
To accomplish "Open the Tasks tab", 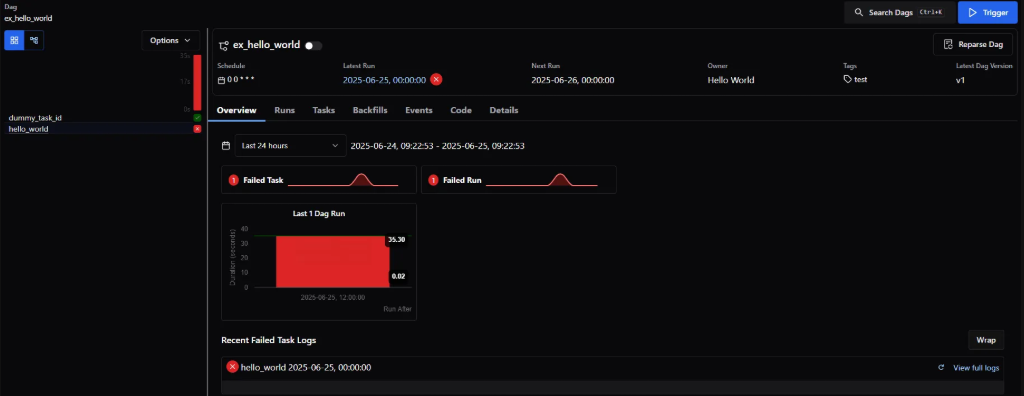I will click(x=324, y=110).
